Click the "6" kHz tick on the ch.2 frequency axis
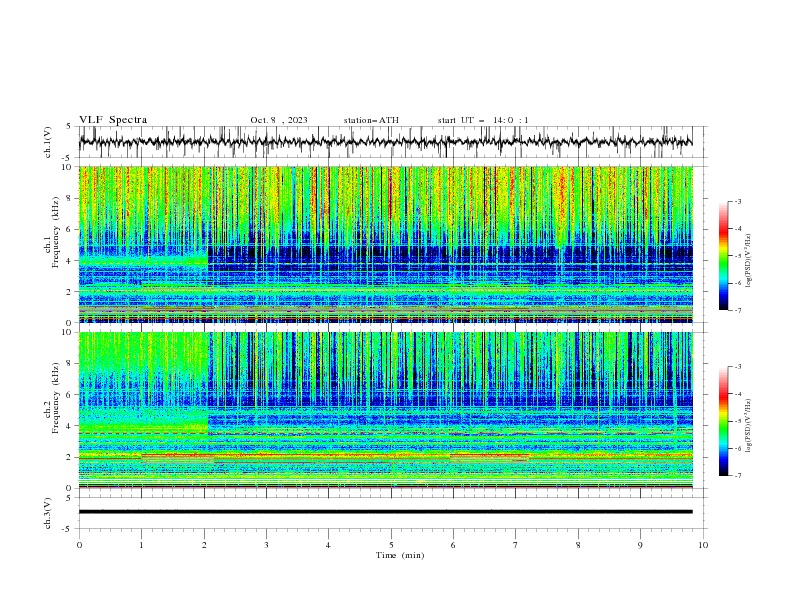Image resolution: width=792 pixels, height=612 pixels. pyautogui.click(x=71, y=395)
